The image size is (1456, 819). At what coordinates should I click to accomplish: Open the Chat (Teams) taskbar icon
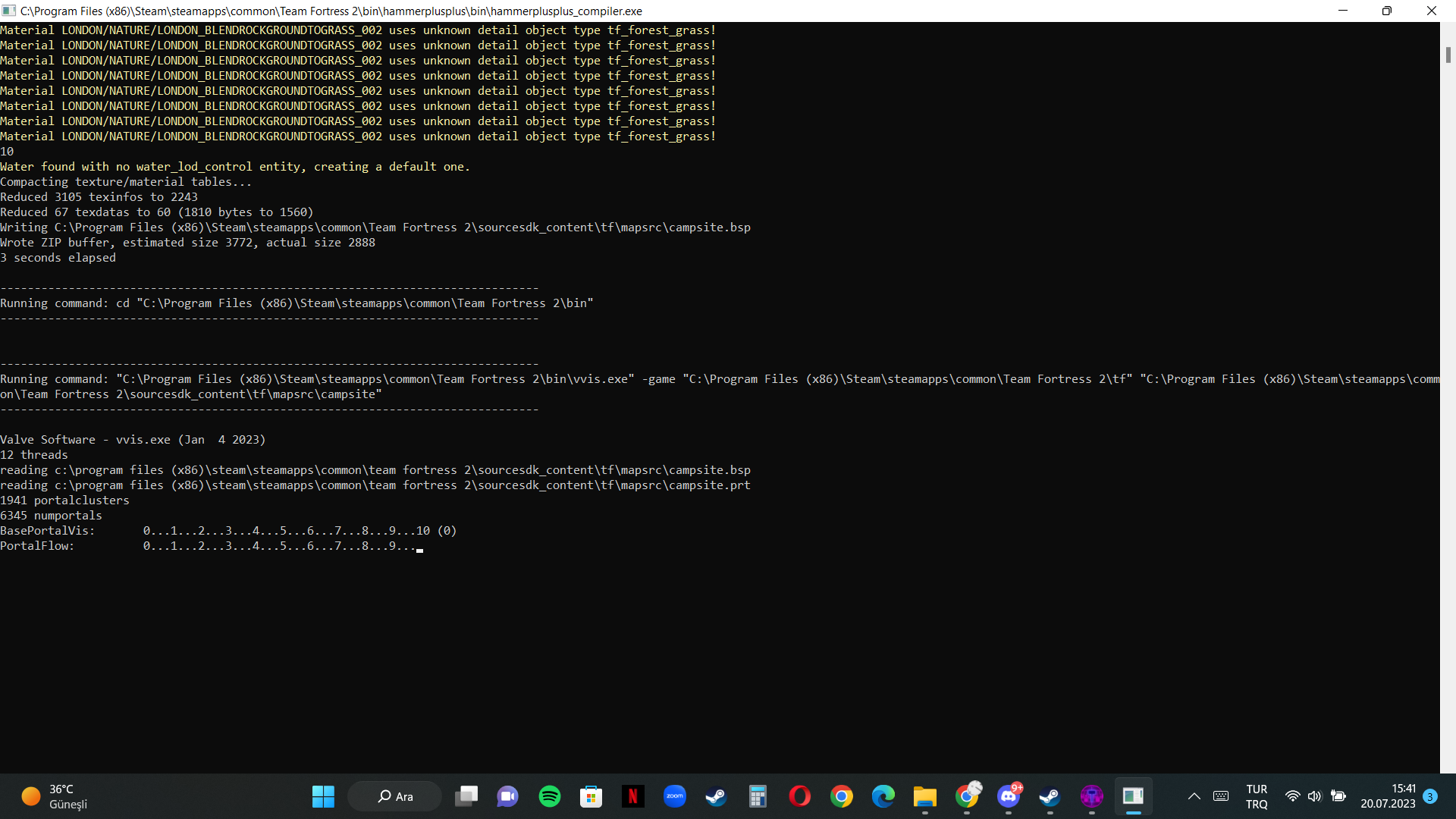(x=507, y=796)
